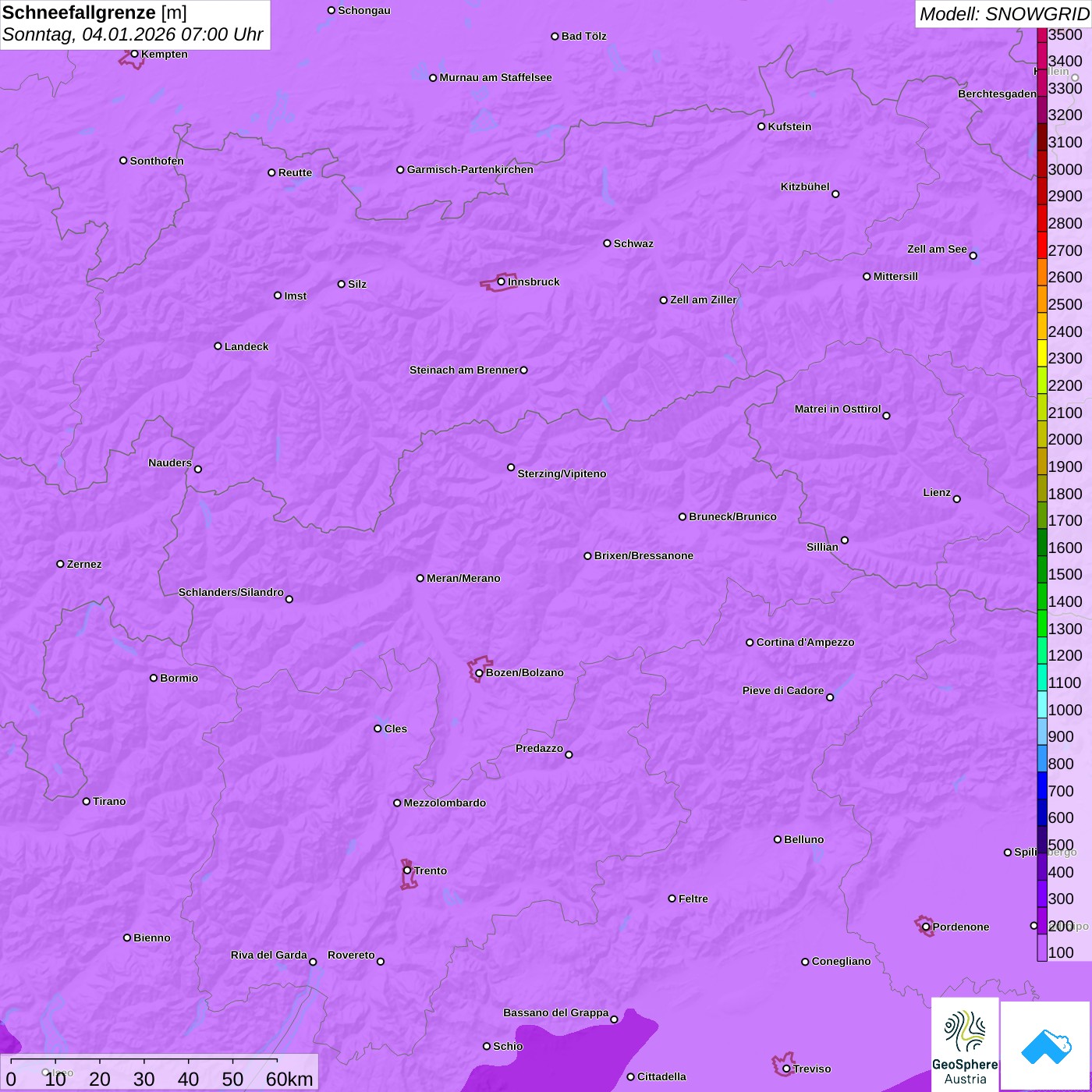Select the Zernez town label
This screenshot has height=1092, width=1092.
click(x=84, y=564)
